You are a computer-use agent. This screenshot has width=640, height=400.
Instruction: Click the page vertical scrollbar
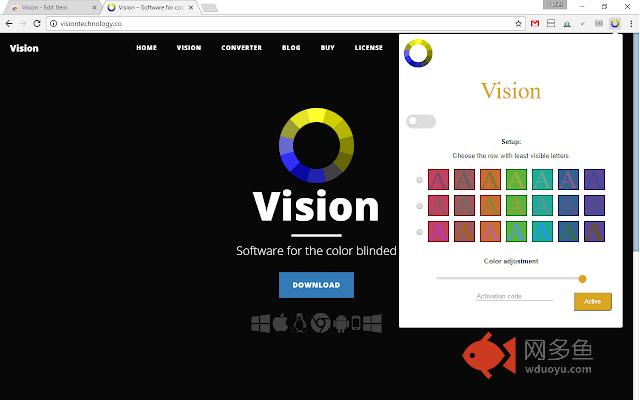coord(636,143)
